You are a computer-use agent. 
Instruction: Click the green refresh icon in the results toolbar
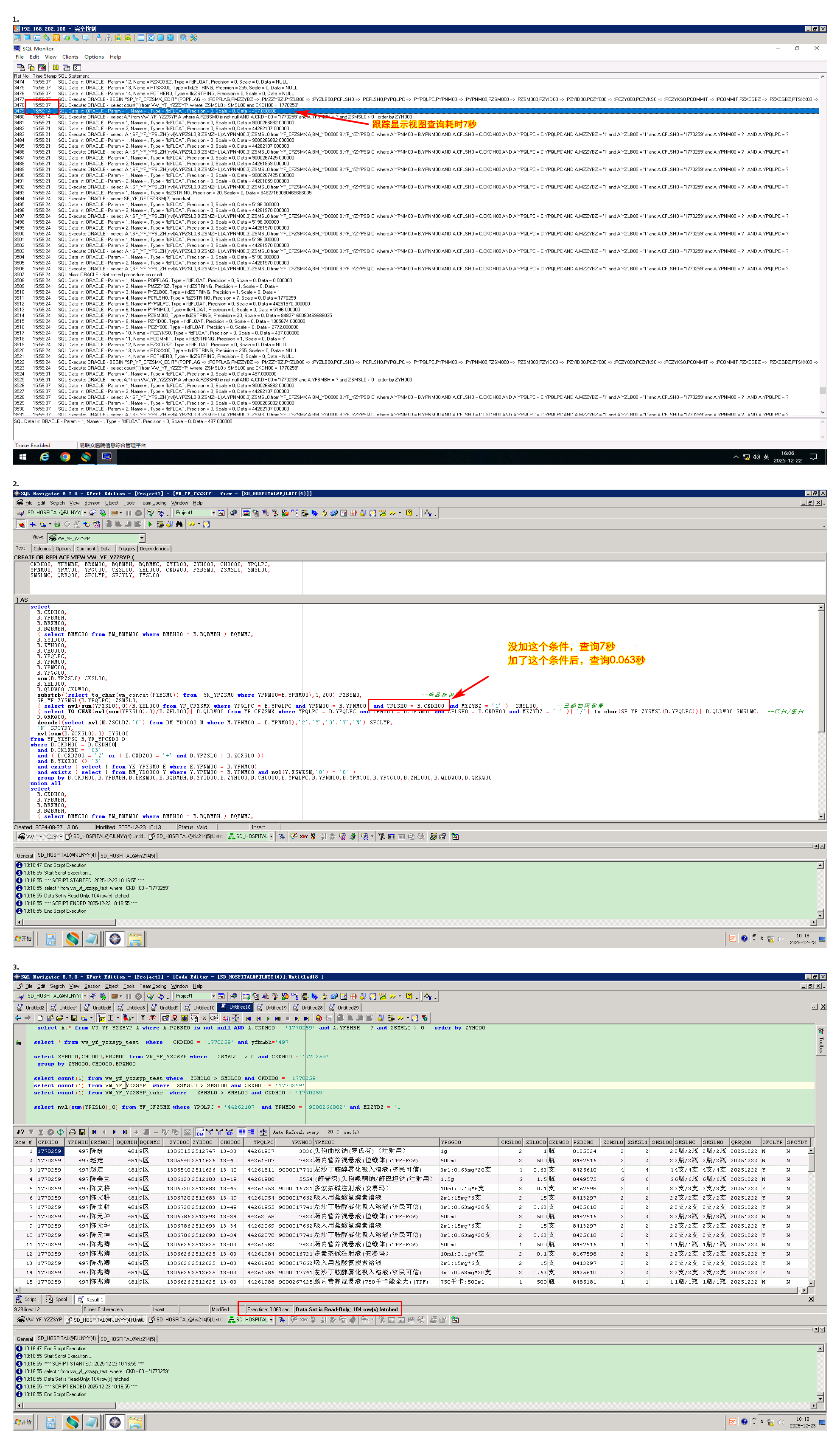(x=60, y=1132)
